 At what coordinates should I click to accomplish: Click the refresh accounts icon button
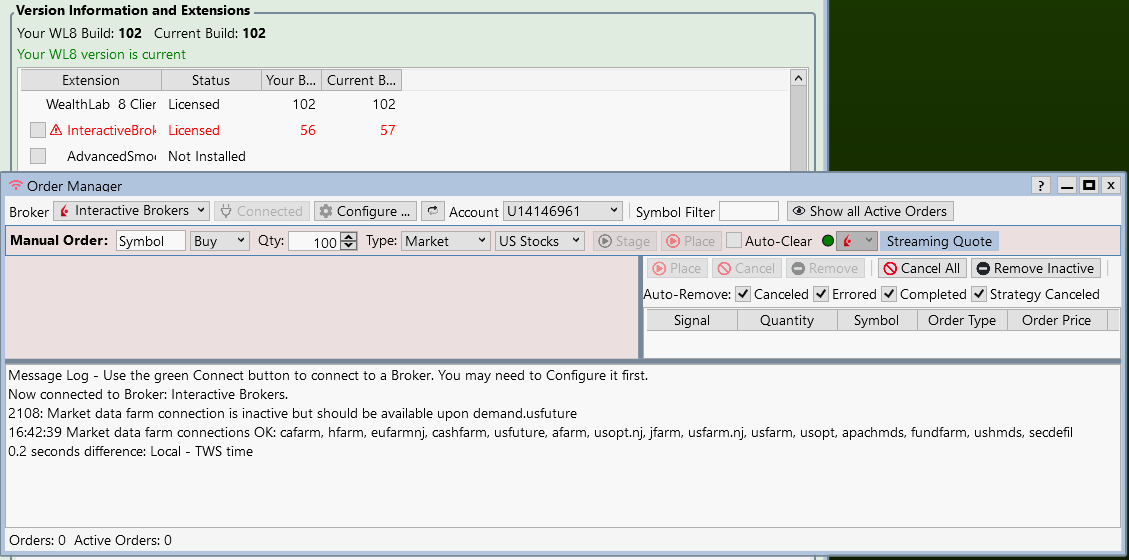coord(432,211)
